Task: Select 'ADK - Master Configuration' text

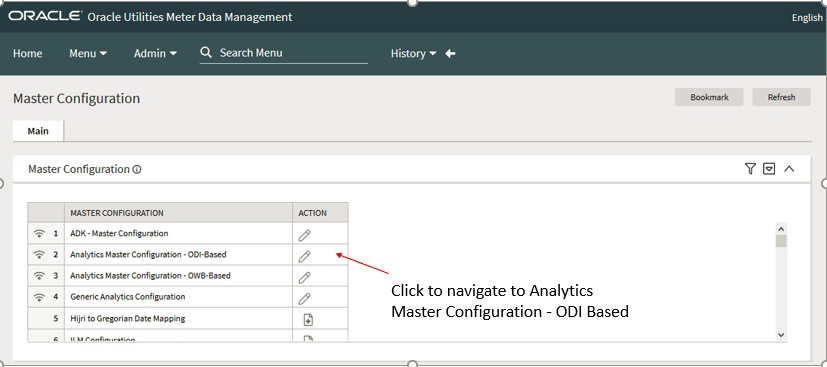Action: [119, 233]
